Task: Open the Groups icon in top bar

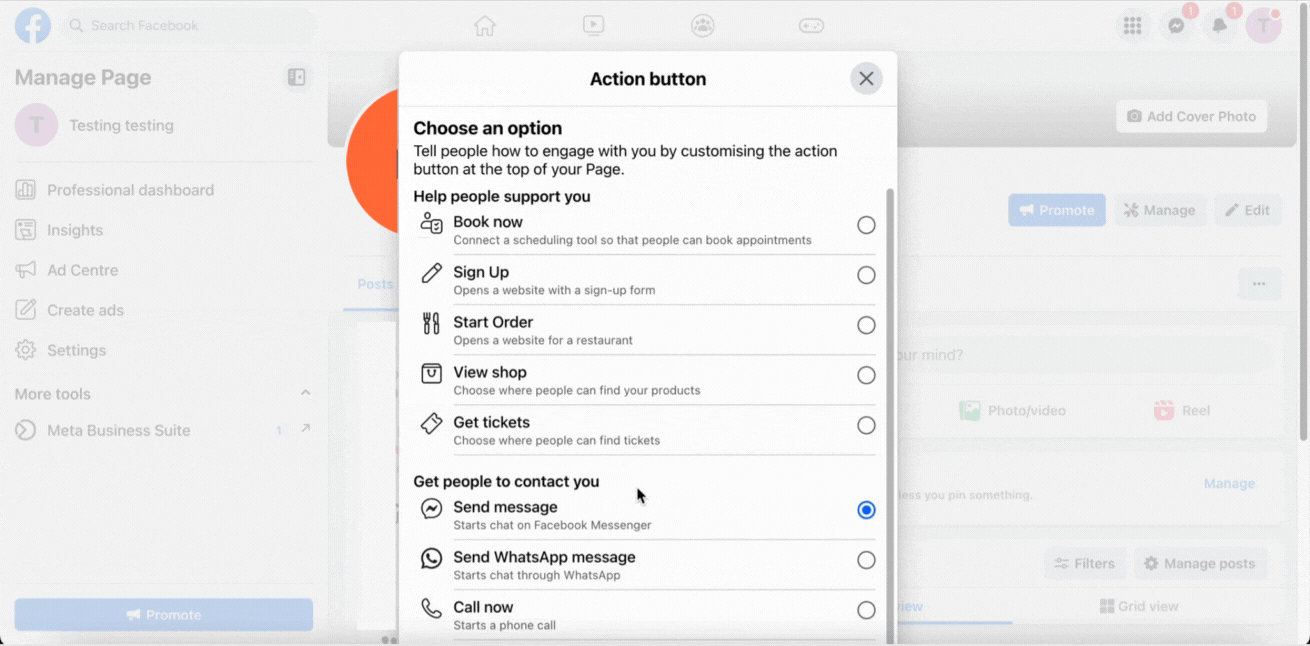Action: coord(703,26)
